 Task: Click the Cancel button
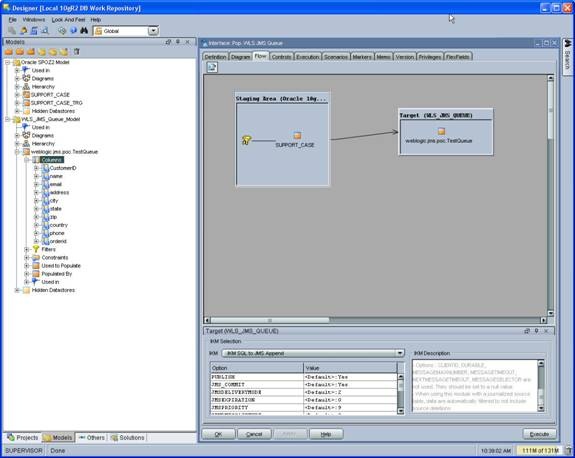[x=254, y=434]
